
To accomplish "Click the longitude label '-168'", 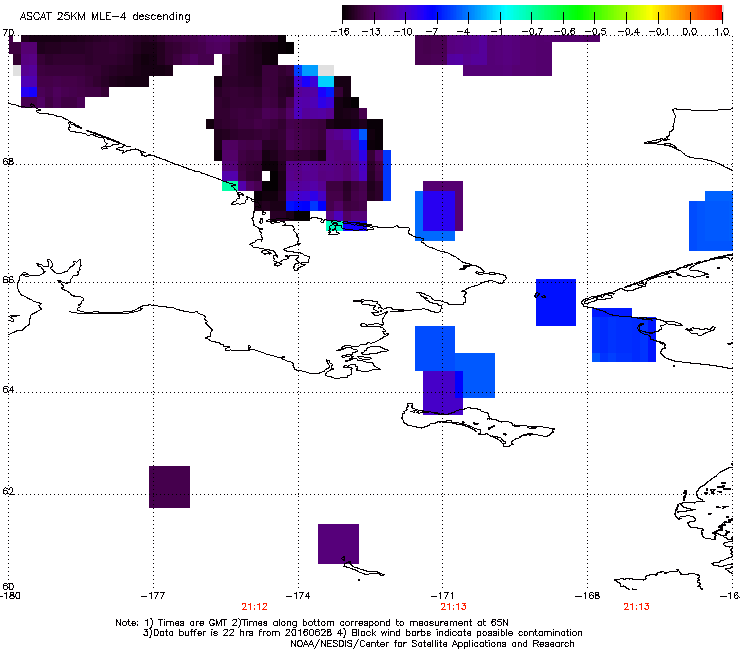I will [588, 596].
